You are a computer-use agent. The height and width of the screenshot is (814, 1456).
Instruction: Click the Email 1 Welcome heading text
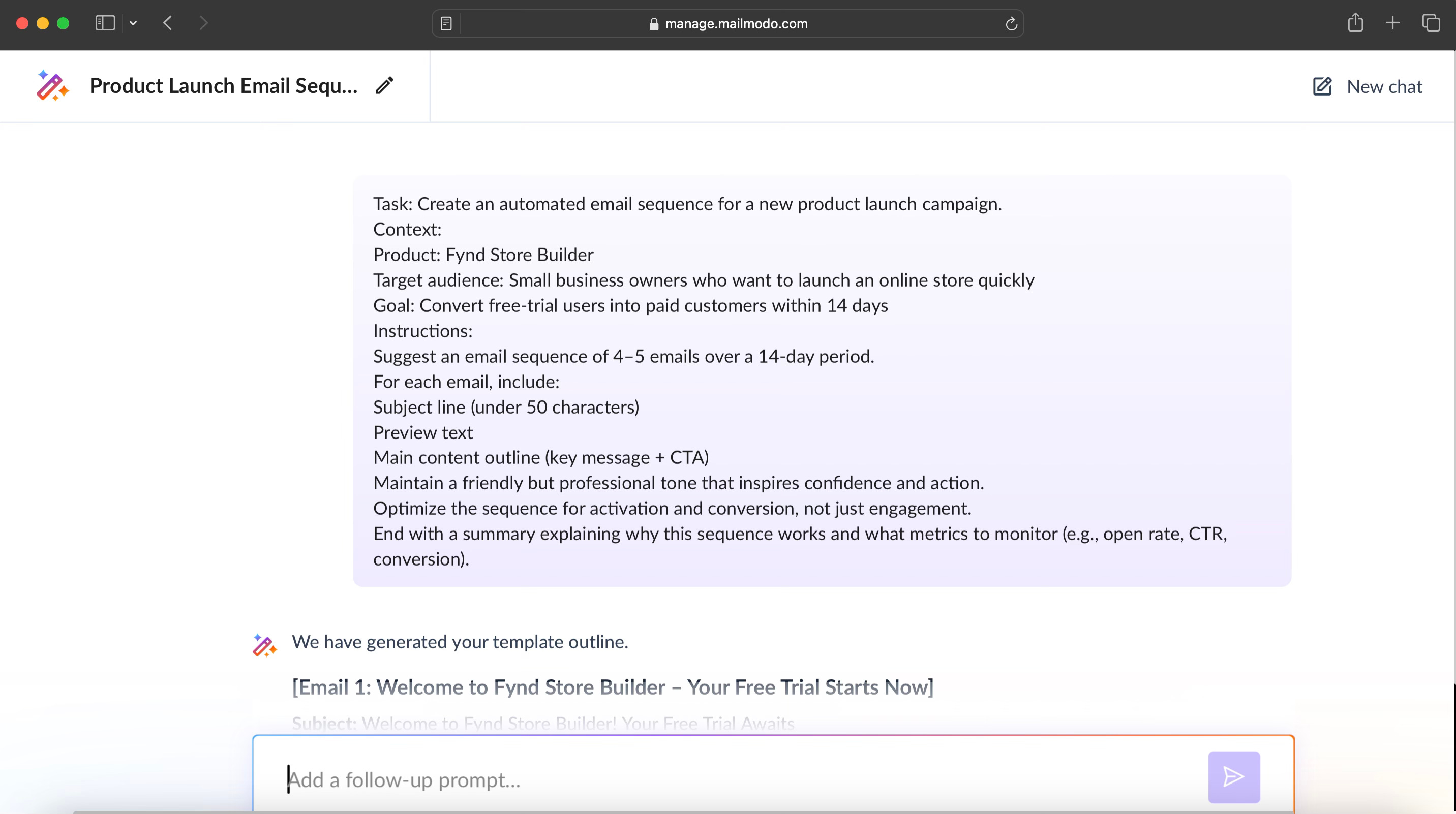pos(612,687)
